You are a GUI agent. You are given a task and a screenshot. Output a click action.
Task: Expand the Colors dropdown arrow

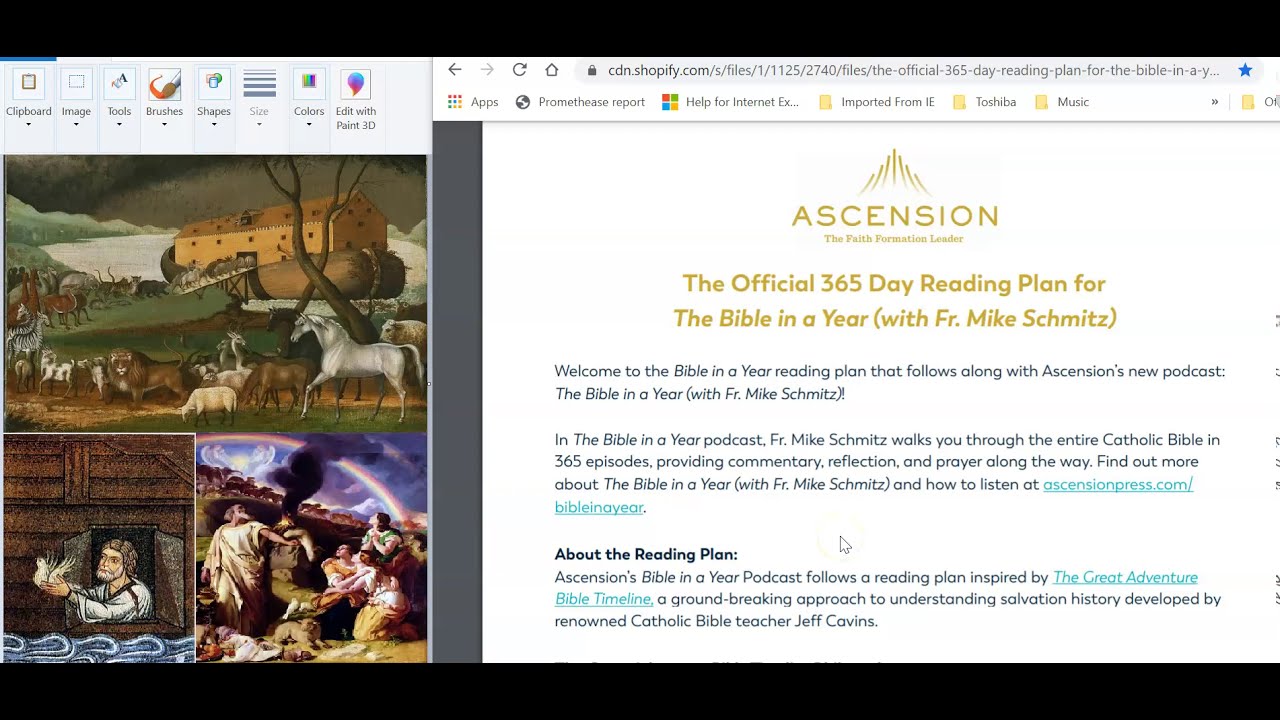[x=309, y=125]
